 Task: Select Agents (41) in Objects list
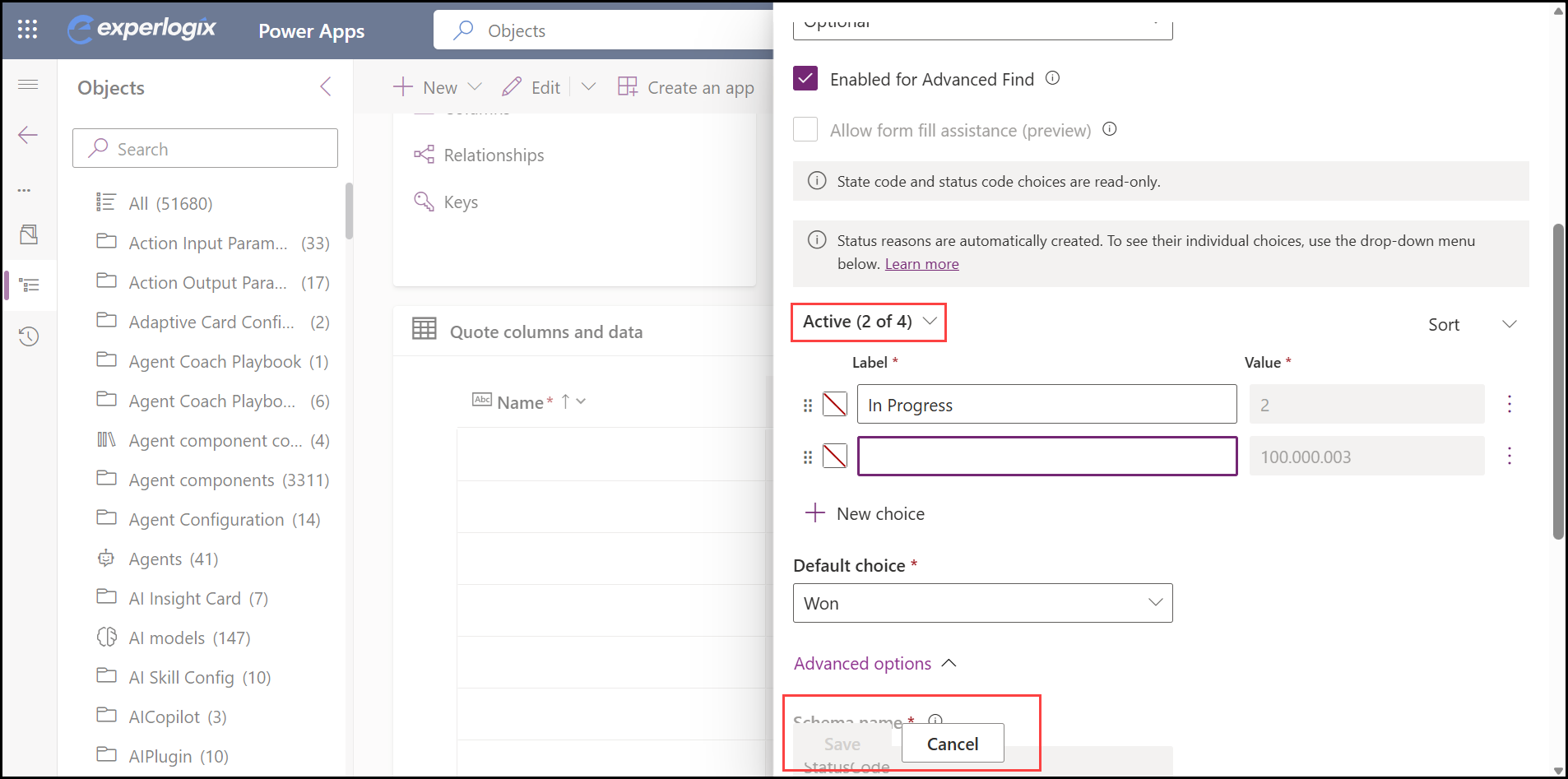(173, 559)
